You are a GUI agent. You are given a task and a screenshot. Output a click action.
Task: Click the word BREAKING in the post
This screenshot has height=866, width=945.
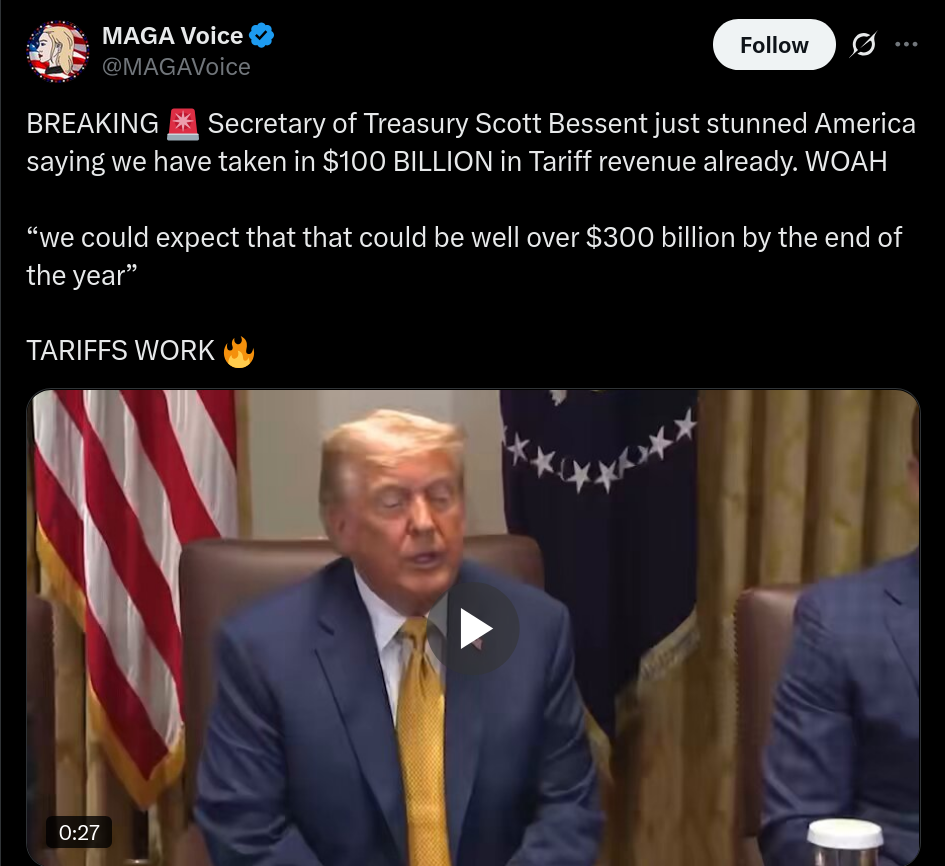(93, 124)
